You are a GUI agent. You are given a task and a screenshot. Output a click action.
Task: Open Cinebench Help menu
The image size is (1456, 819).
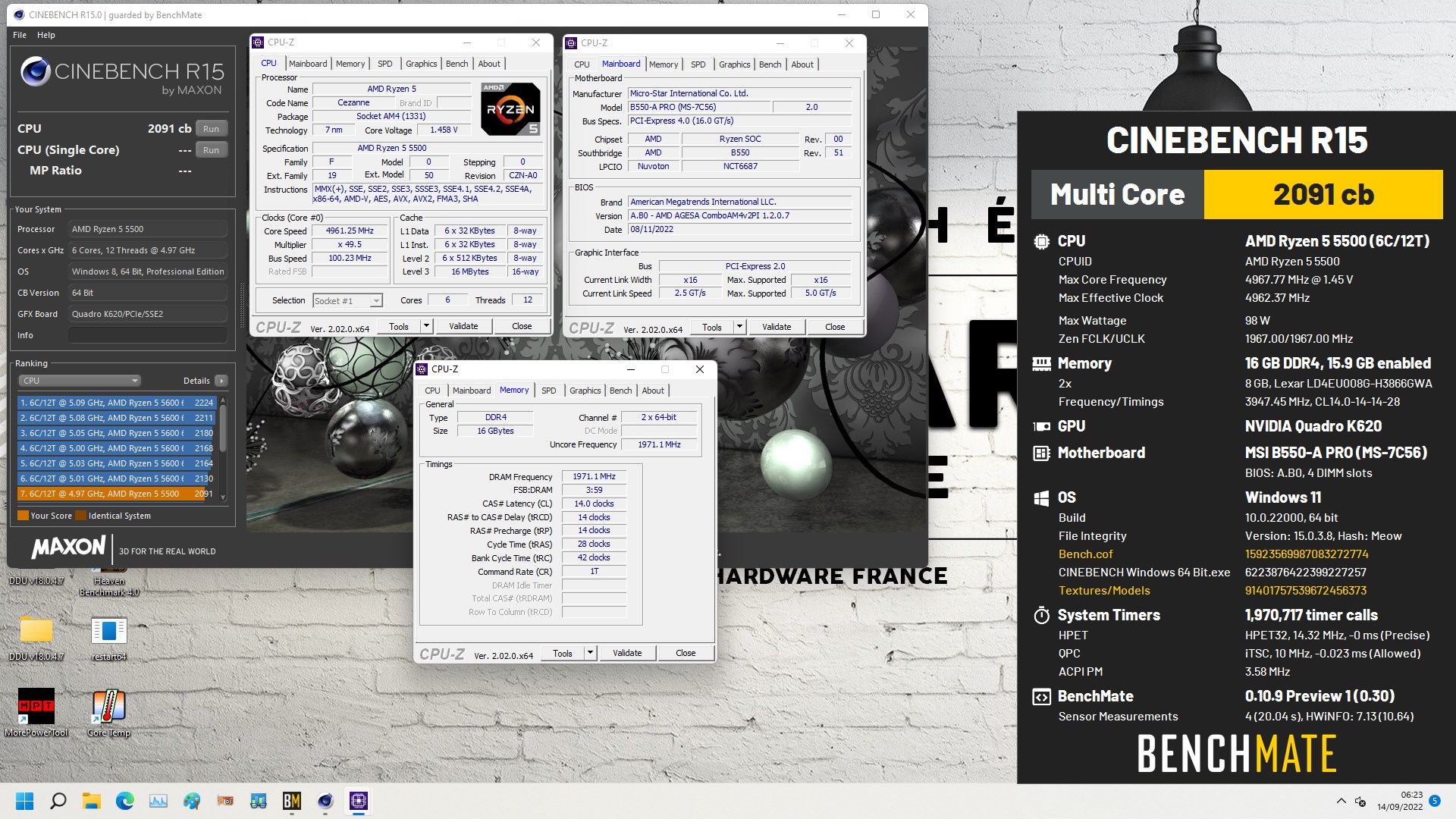coord(46,35)
